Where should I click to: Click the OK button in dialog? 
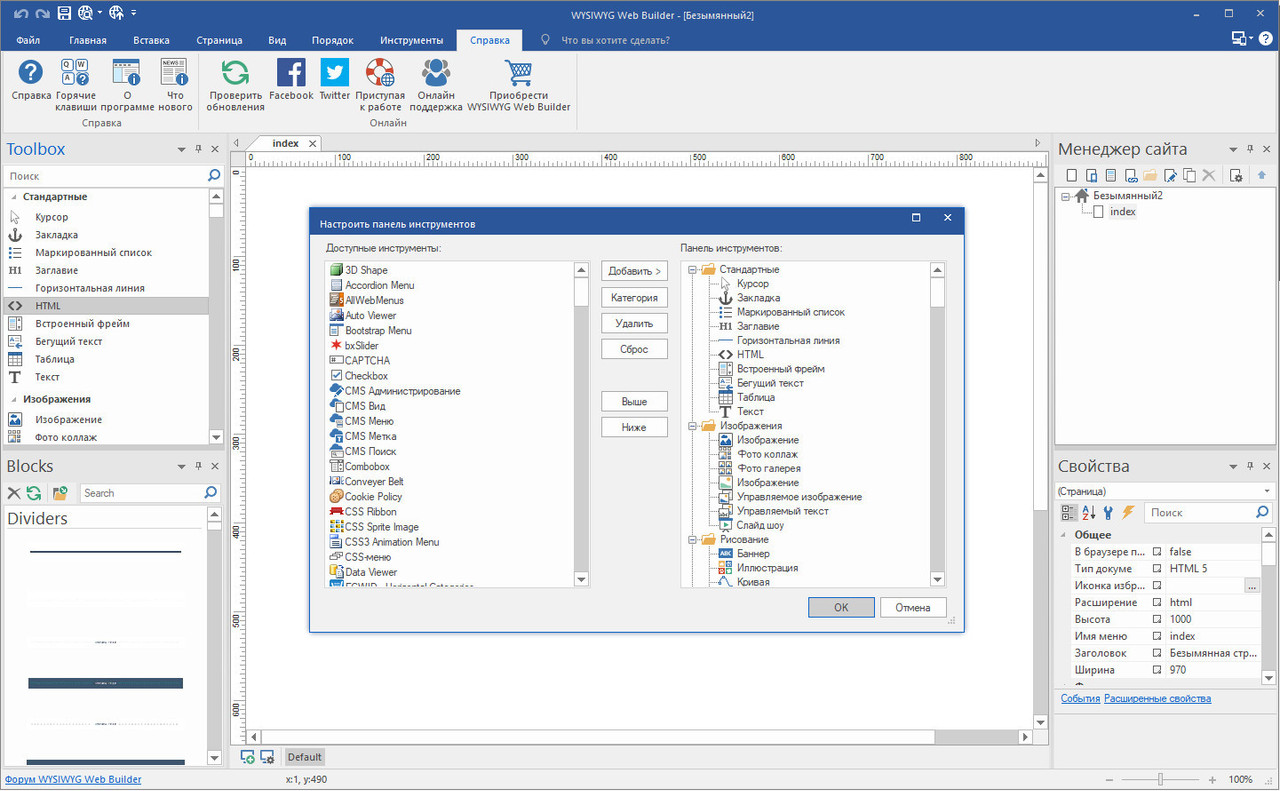[x=841, y=607]
